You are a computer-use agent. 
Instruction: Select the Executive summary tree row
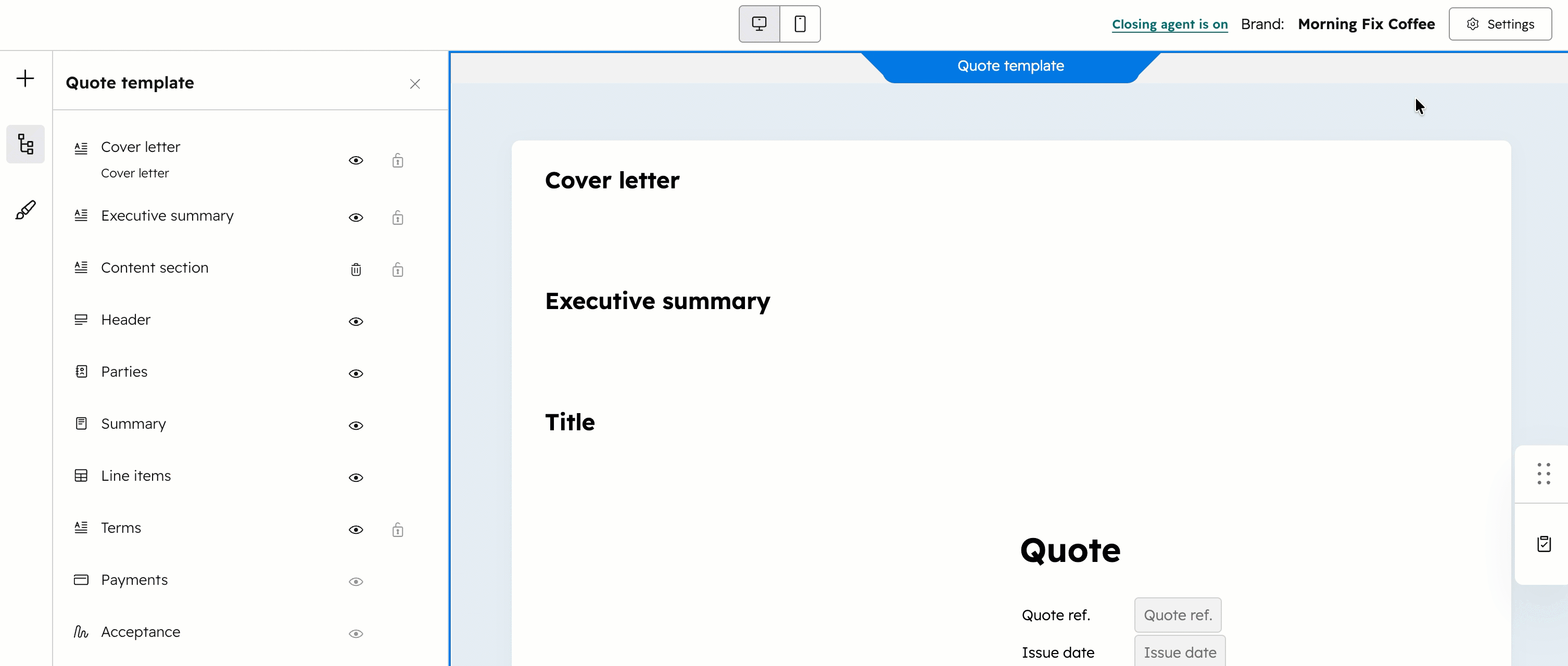(x=251, y=216)
